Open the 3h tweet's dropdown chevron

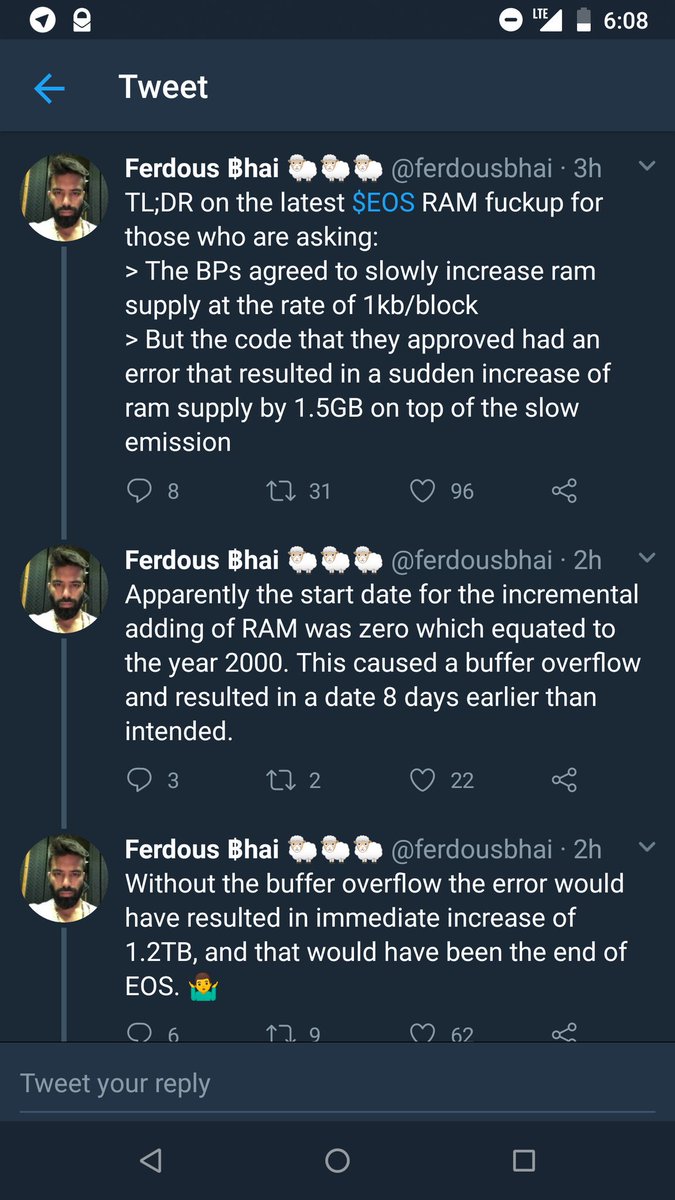(646, 166)
